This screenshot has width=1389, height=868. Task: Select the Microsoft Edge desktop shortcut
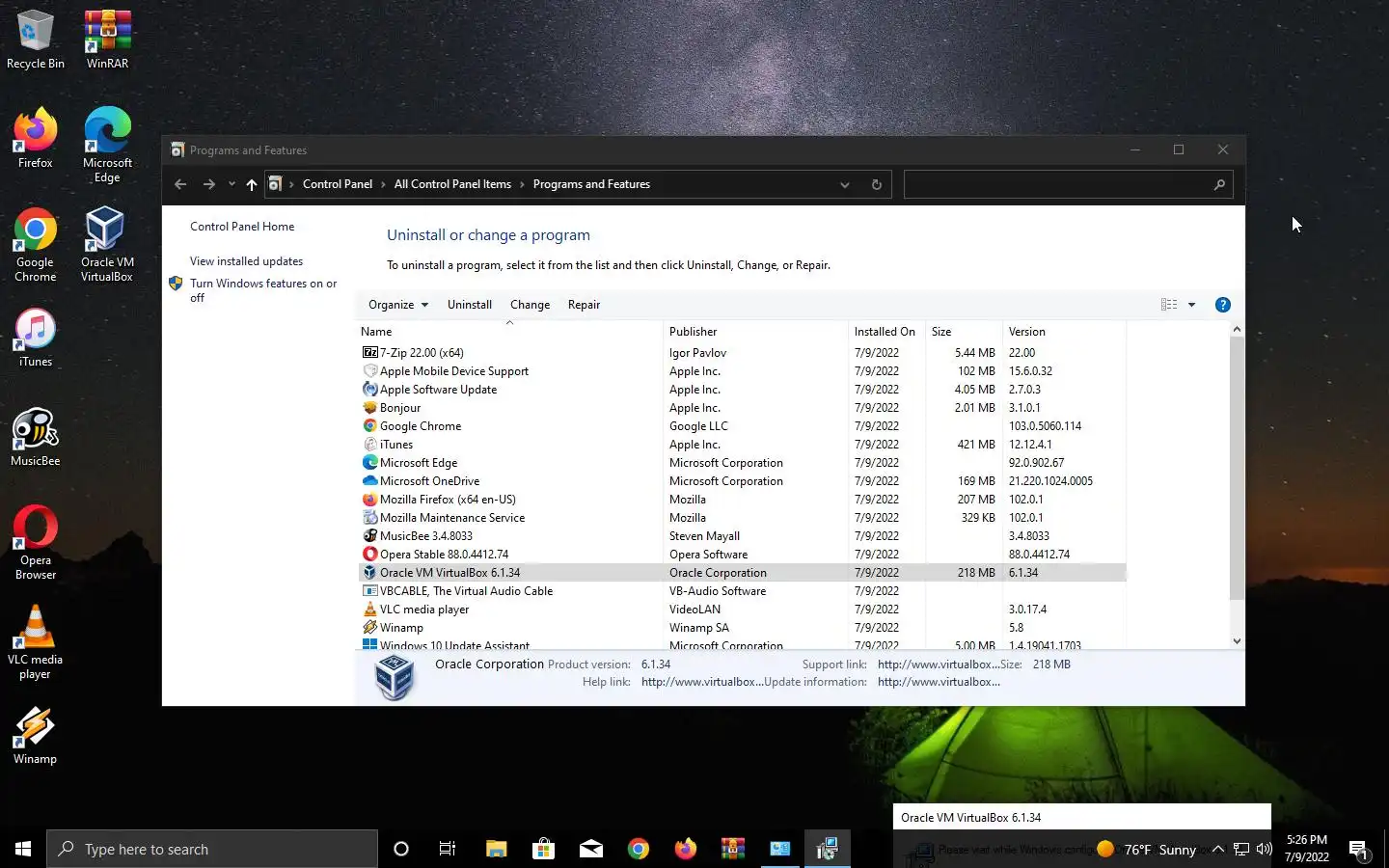pyautogui.click(x=107, y=146)
